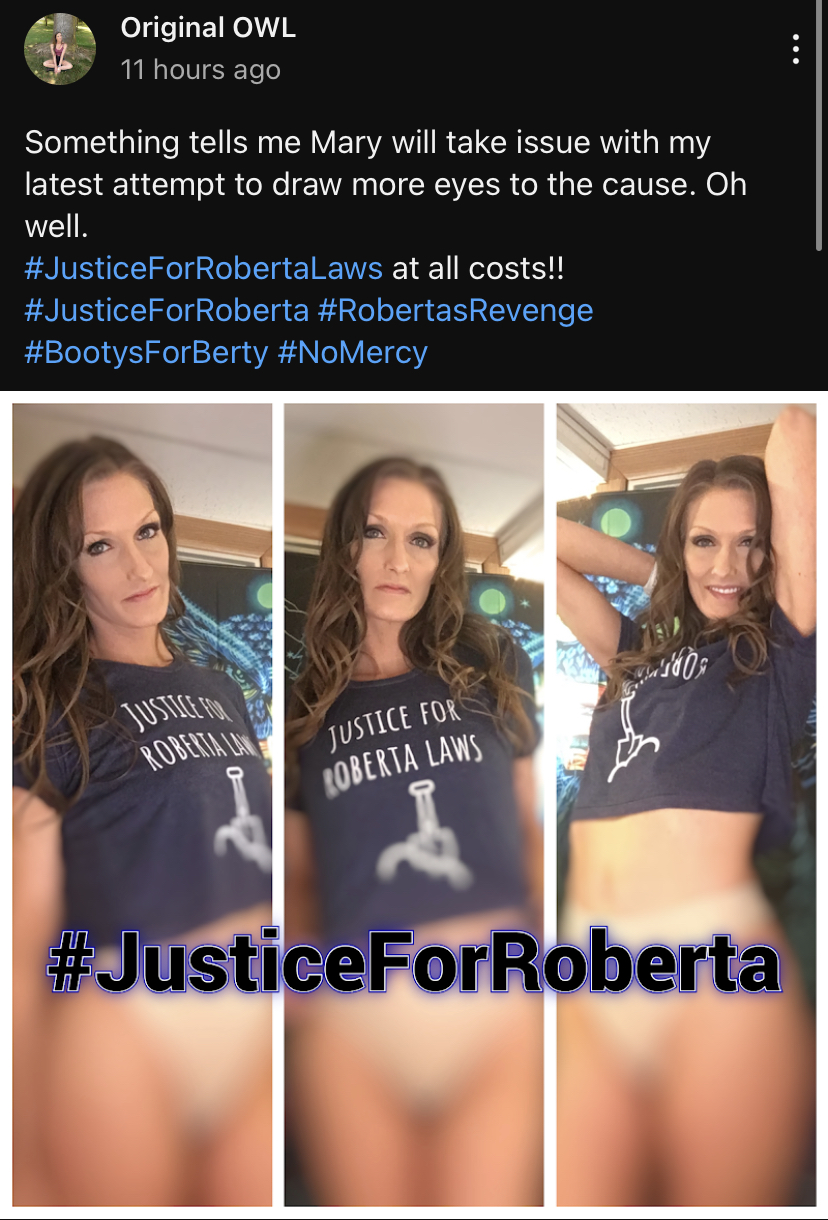This screenshot has width=828, height=1220.
Task: Click the scrollbar beside the post
Action: point(821,125)
